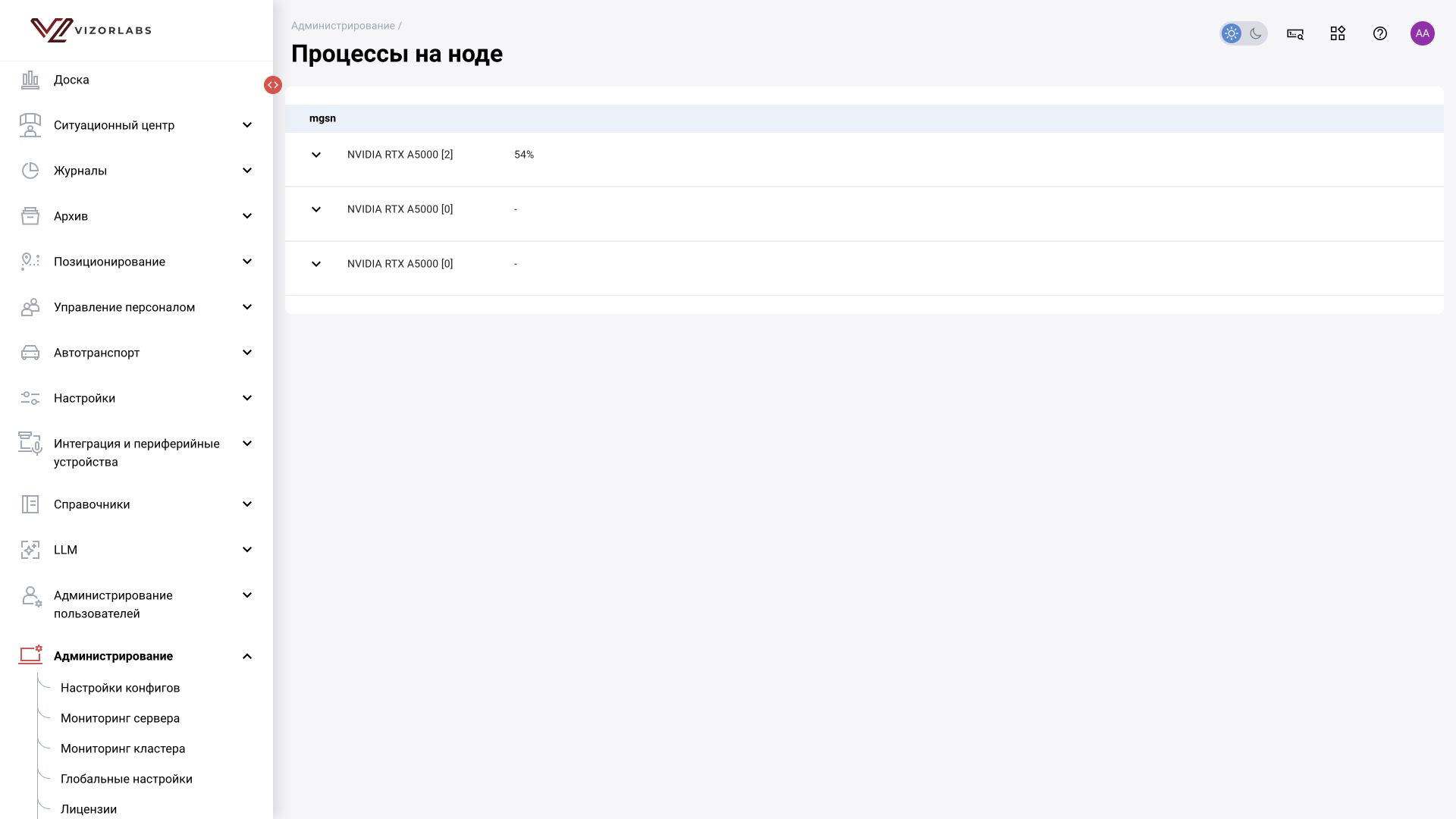
Task: Open the AA user avatar menu
Action: tap(1423, 33)
